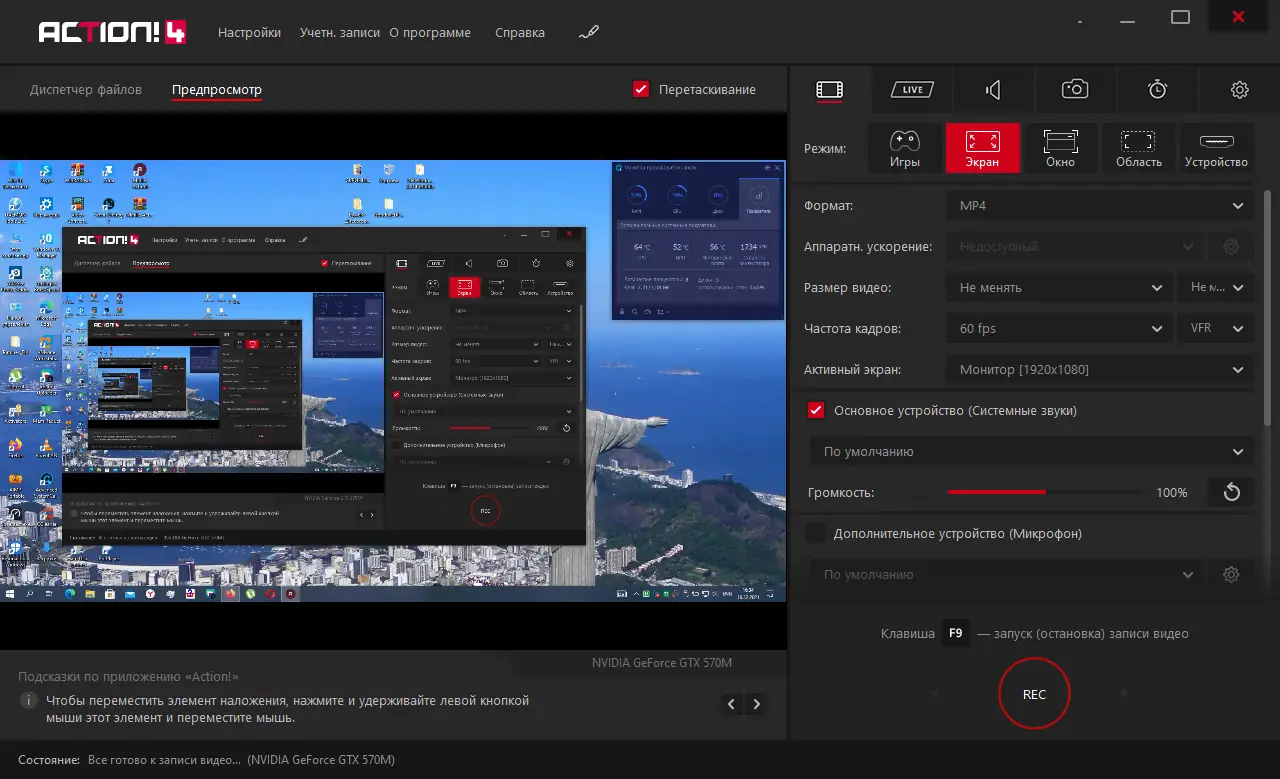
Task: Switch to the LIVE streaming tab
Action: click(912, 90)
